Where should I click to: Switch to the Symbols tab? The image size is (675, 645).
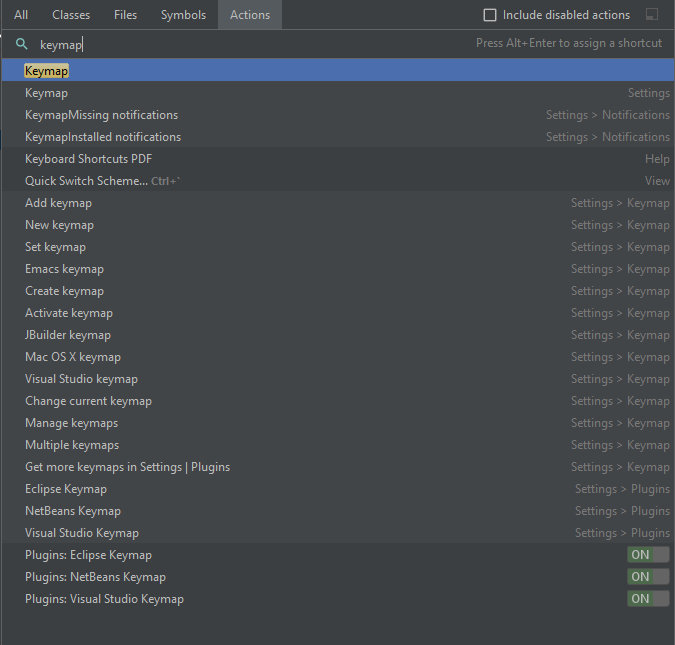(x=183, y=15)
